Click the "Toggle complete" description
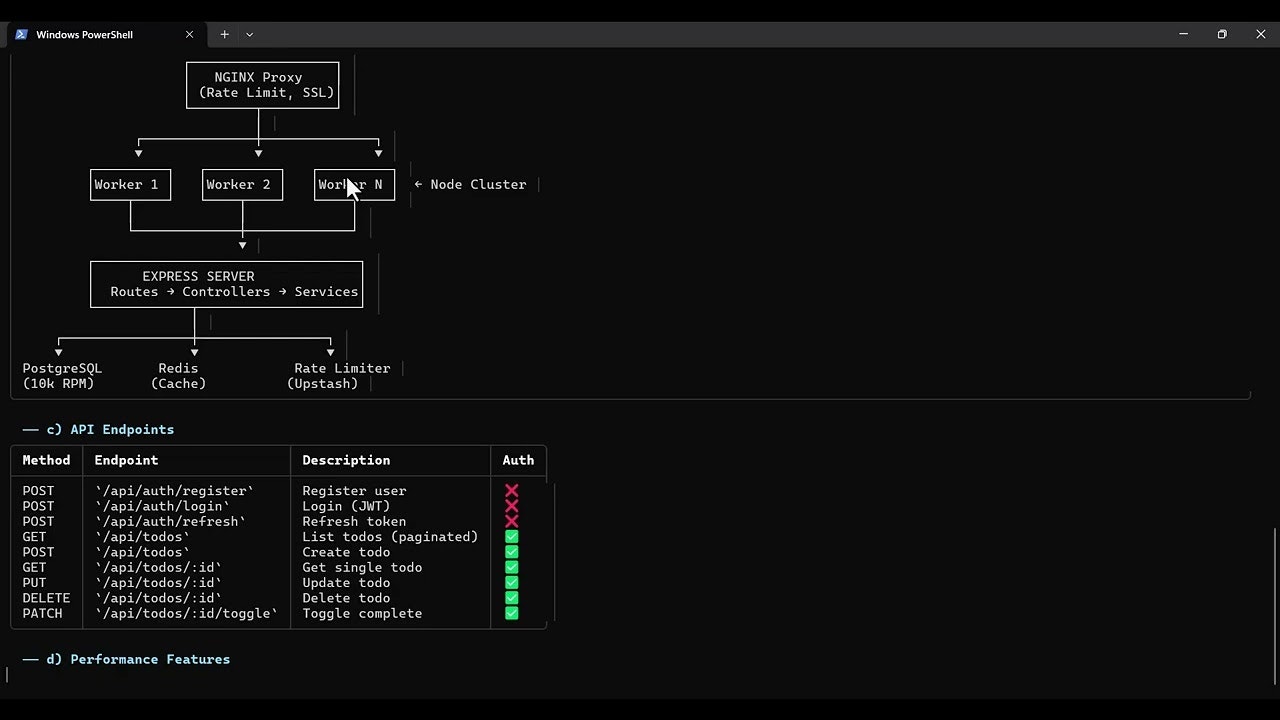1280x720 pixels. [362, 613]
